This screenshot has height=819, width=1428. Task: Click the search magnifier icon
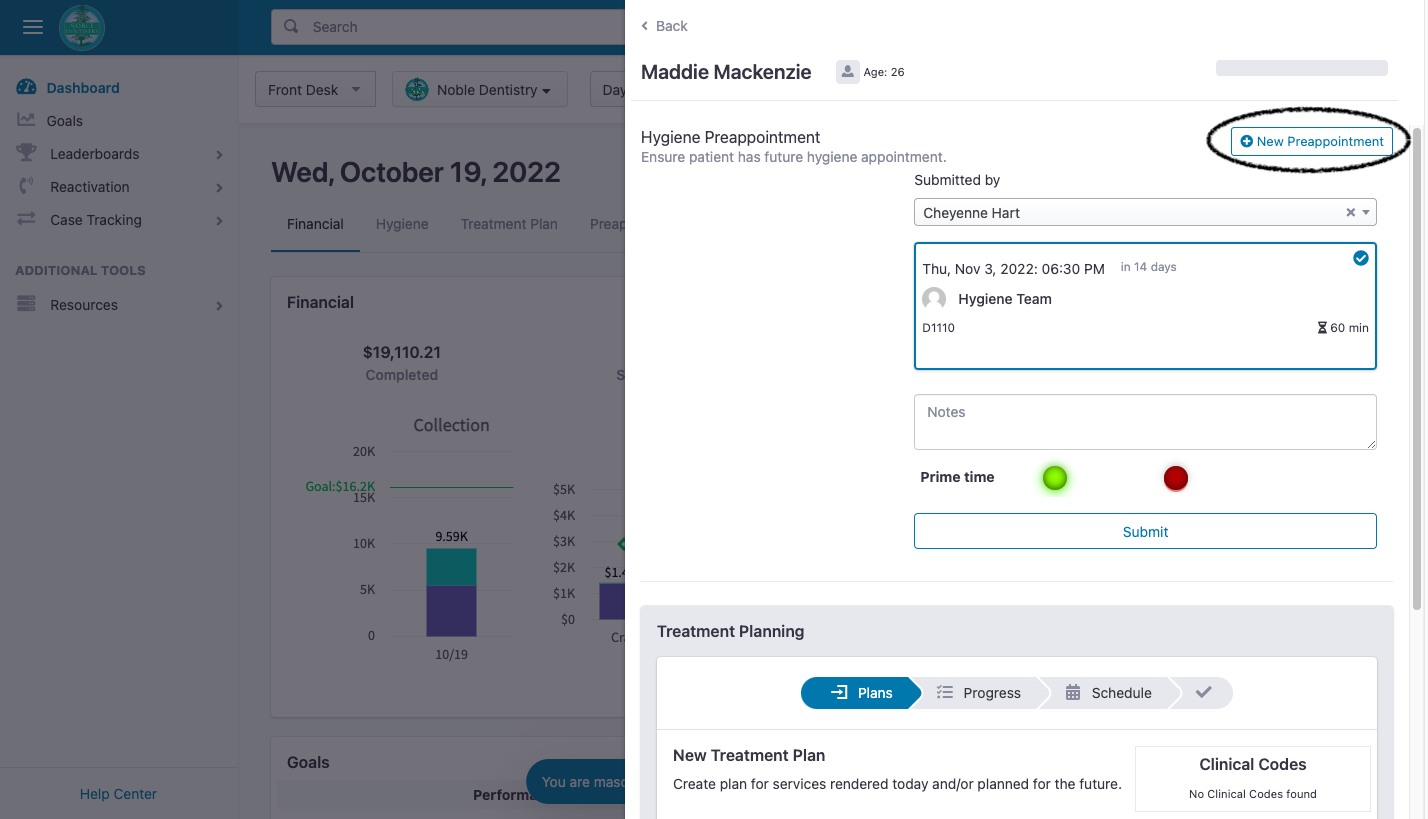pos(291,27)
